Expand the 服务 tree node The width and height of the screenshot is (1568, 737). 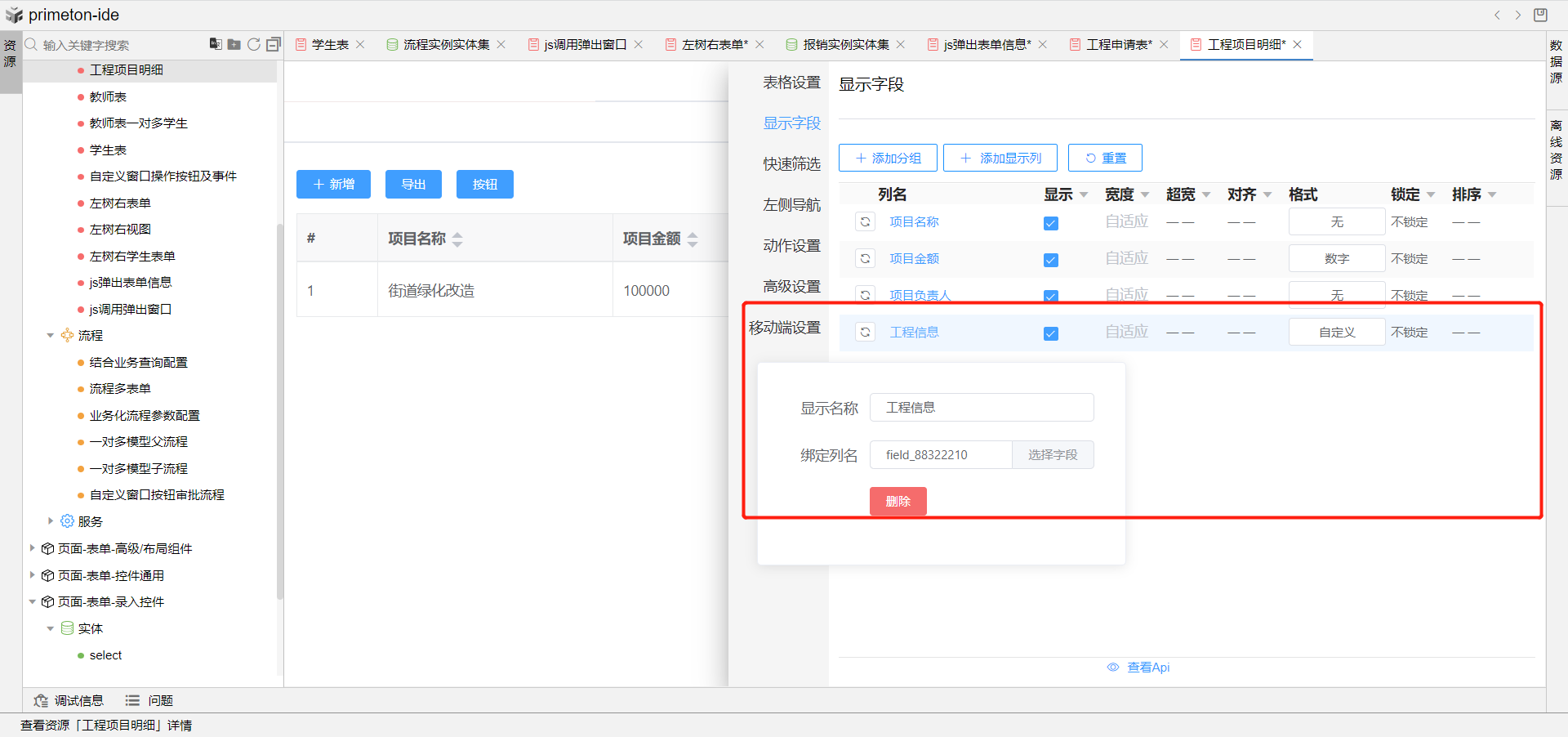[x=51, y=521]
